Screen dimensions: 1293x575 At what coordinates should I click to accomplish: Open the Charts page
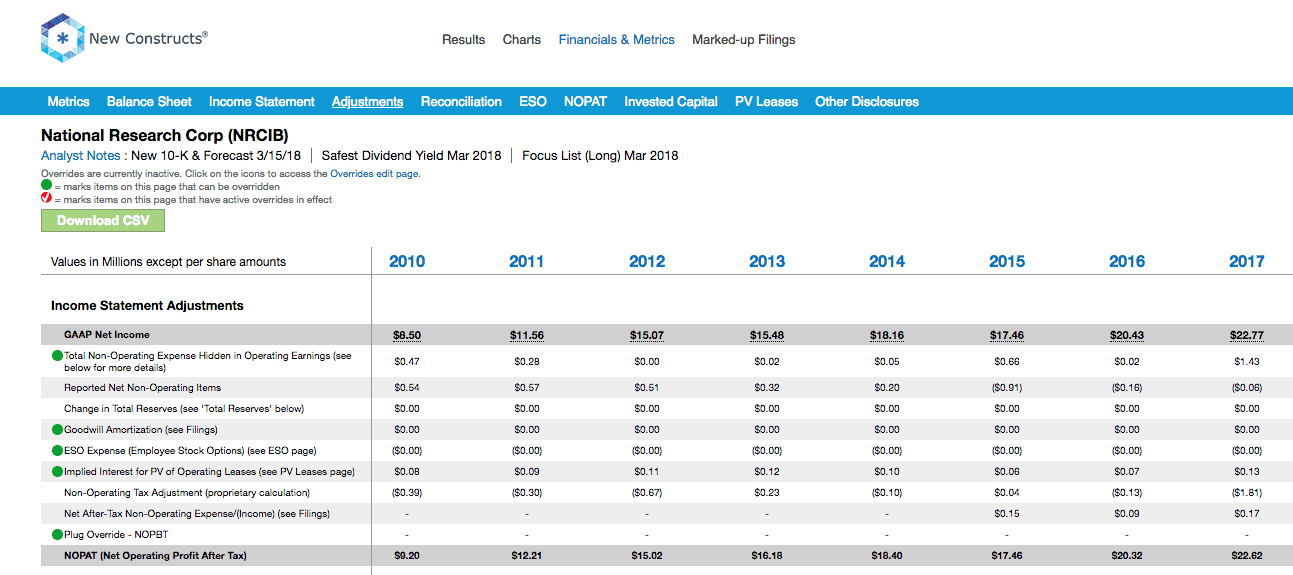point(521,40)
